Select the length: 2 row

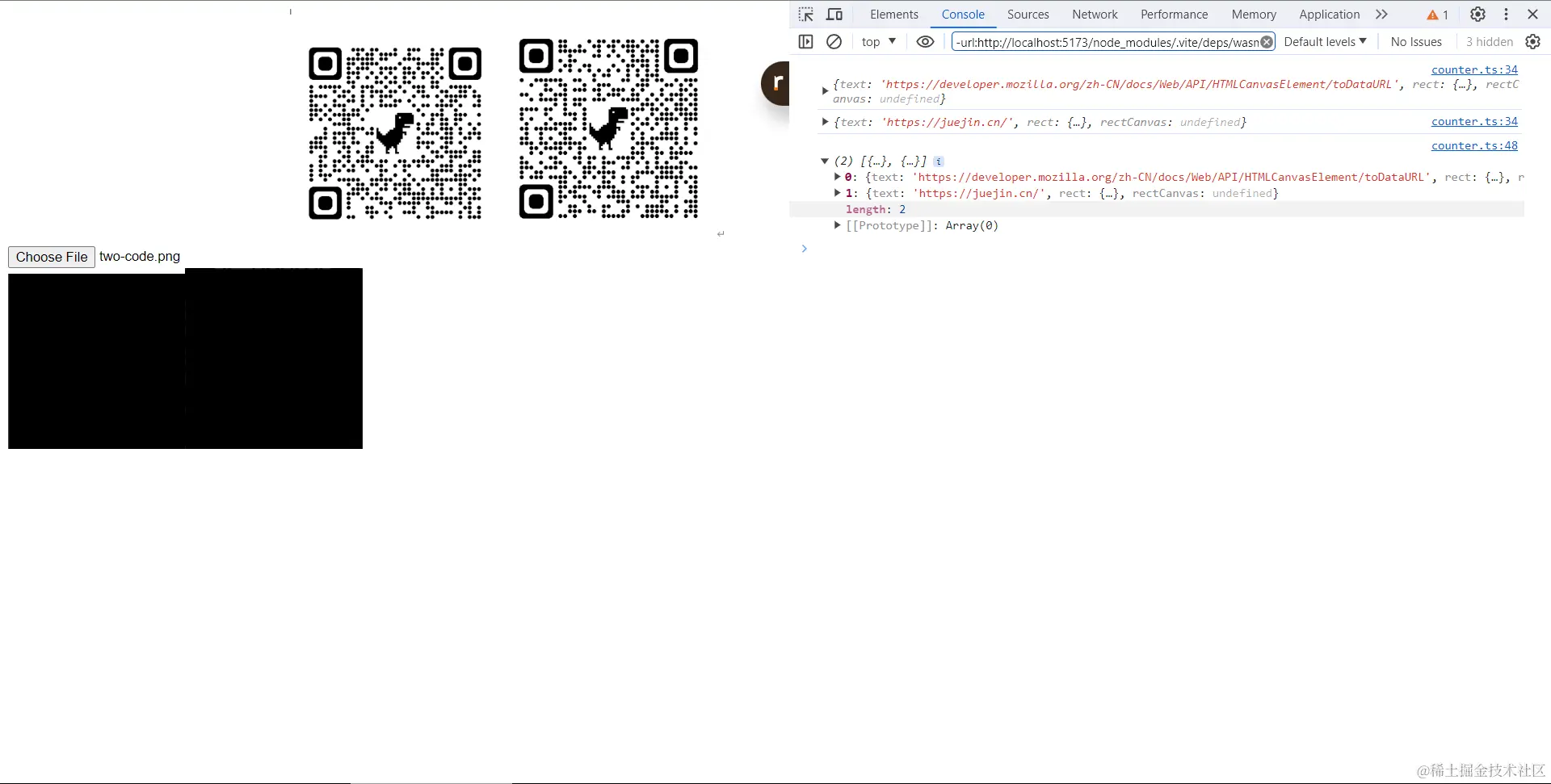pos(1157,209)
